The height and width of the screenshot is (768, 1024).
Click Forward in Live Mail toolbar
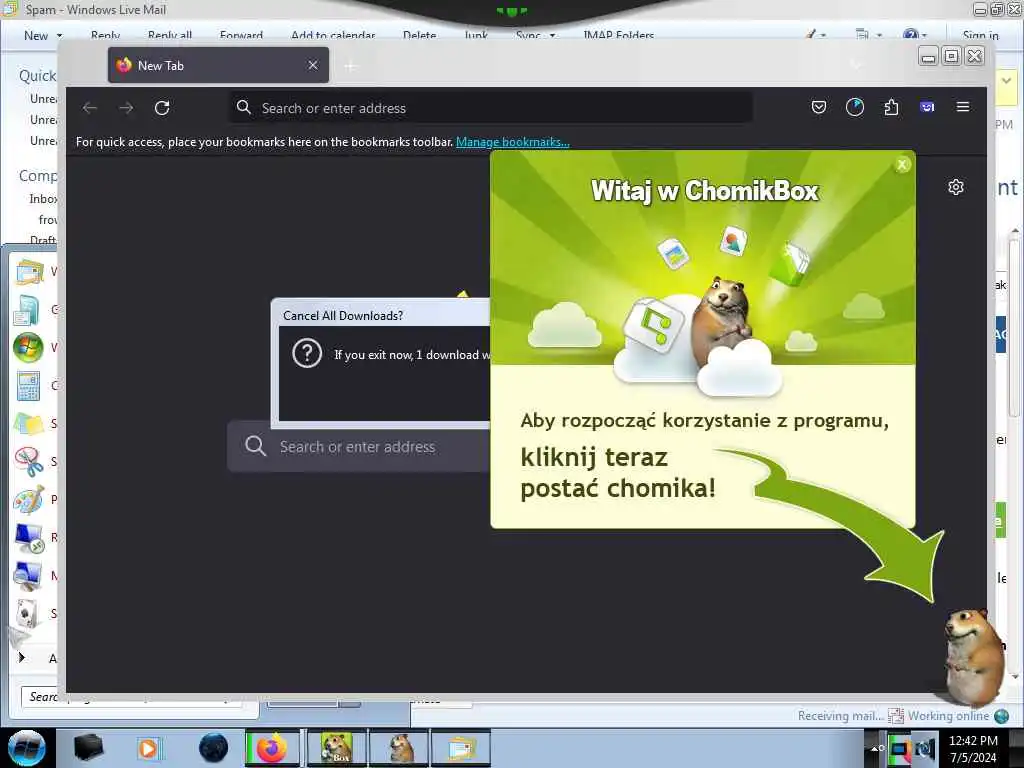coord(242,35)
